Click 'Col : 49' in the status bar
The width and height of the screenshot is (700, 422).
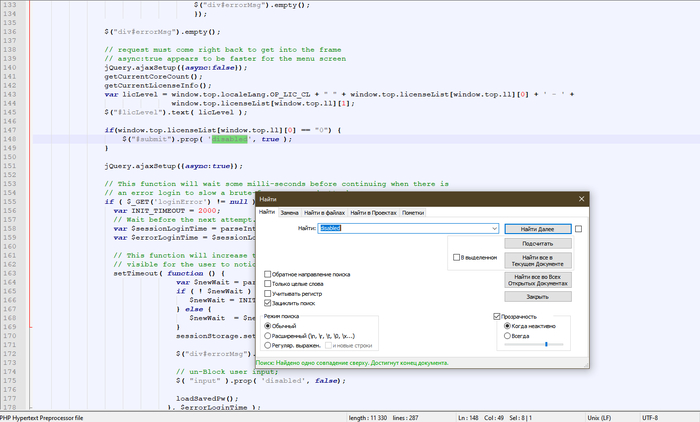(x=494, y=418)
